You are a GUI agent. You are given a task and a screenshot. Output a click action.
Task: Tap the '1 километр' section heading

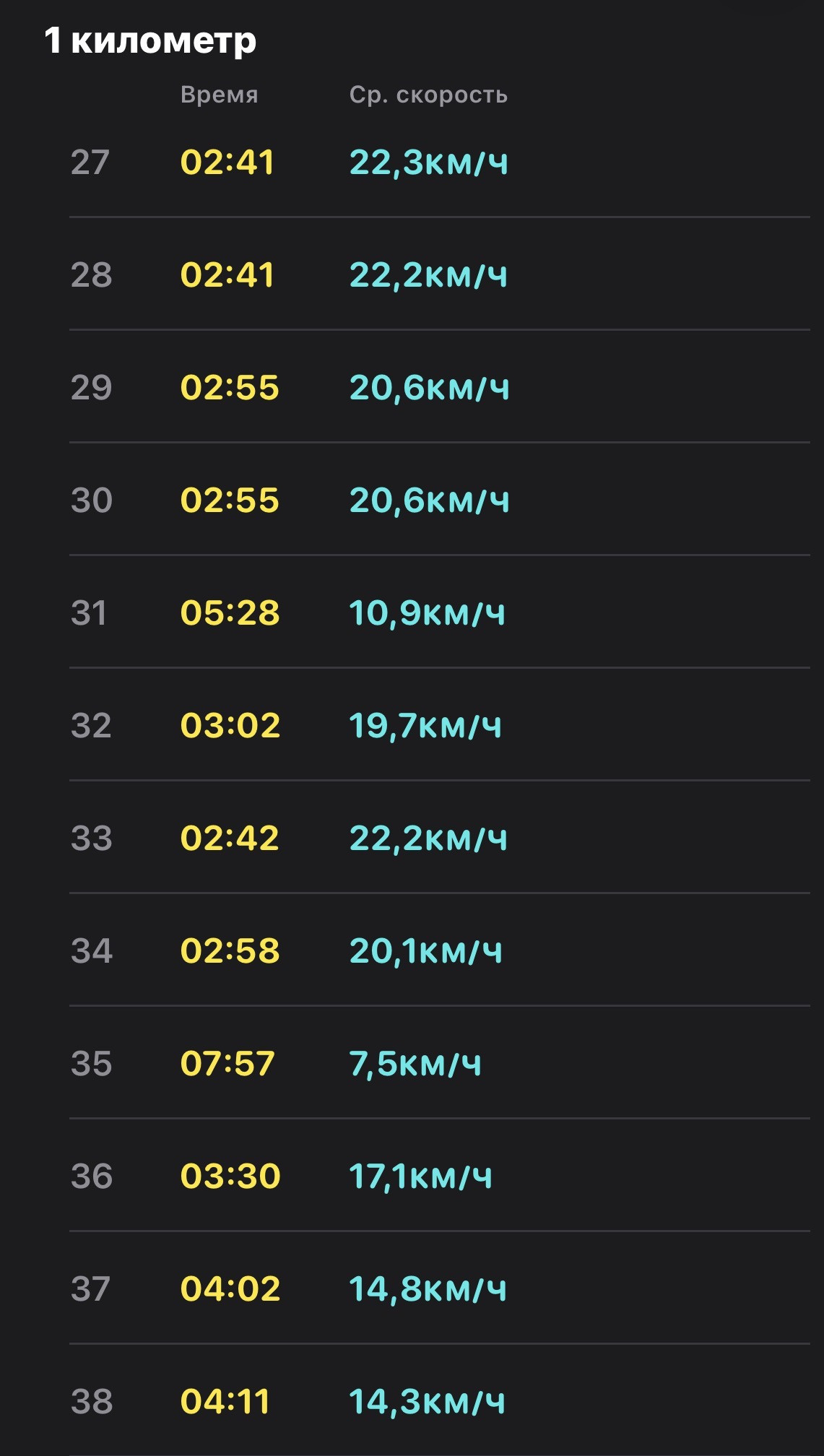click(150, 40)
